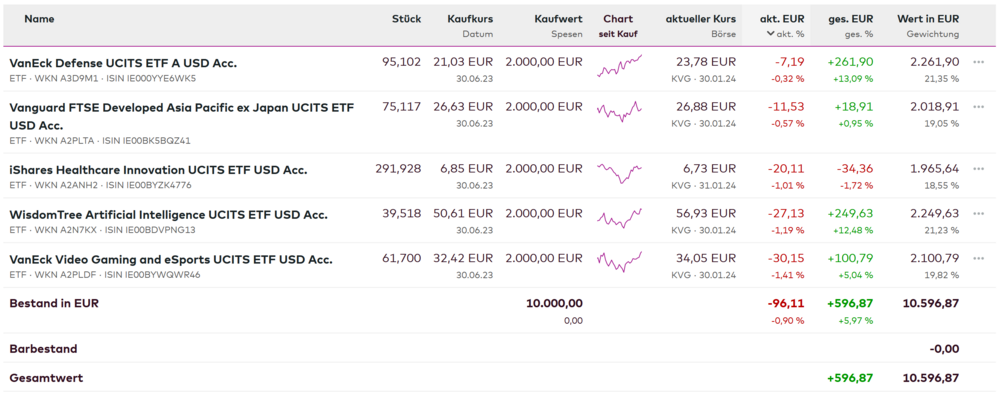The height and width of the screenshot is (395, 1000).
Task: Select ISIN IE00BYZK4776 line
Action: [100, 185]
